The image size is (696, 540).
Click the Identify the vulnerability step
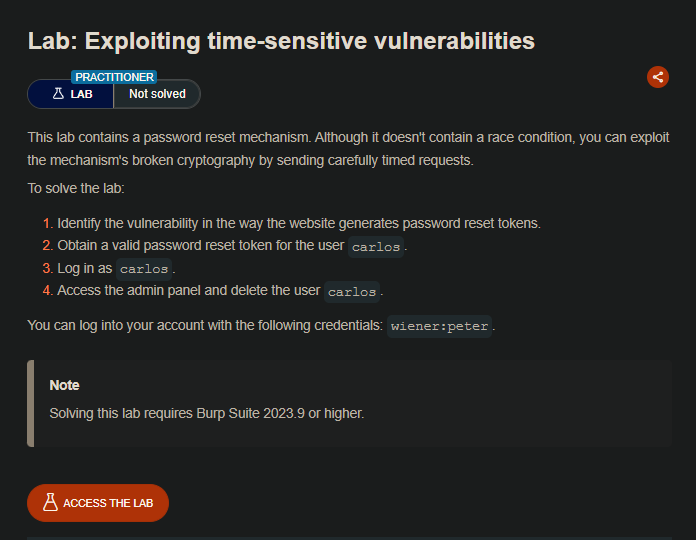(x=298, y=224)
